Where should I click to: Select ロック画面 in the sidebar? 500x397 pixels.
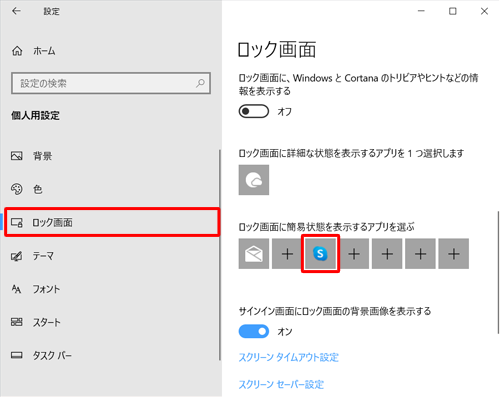(x=112, y=222)
